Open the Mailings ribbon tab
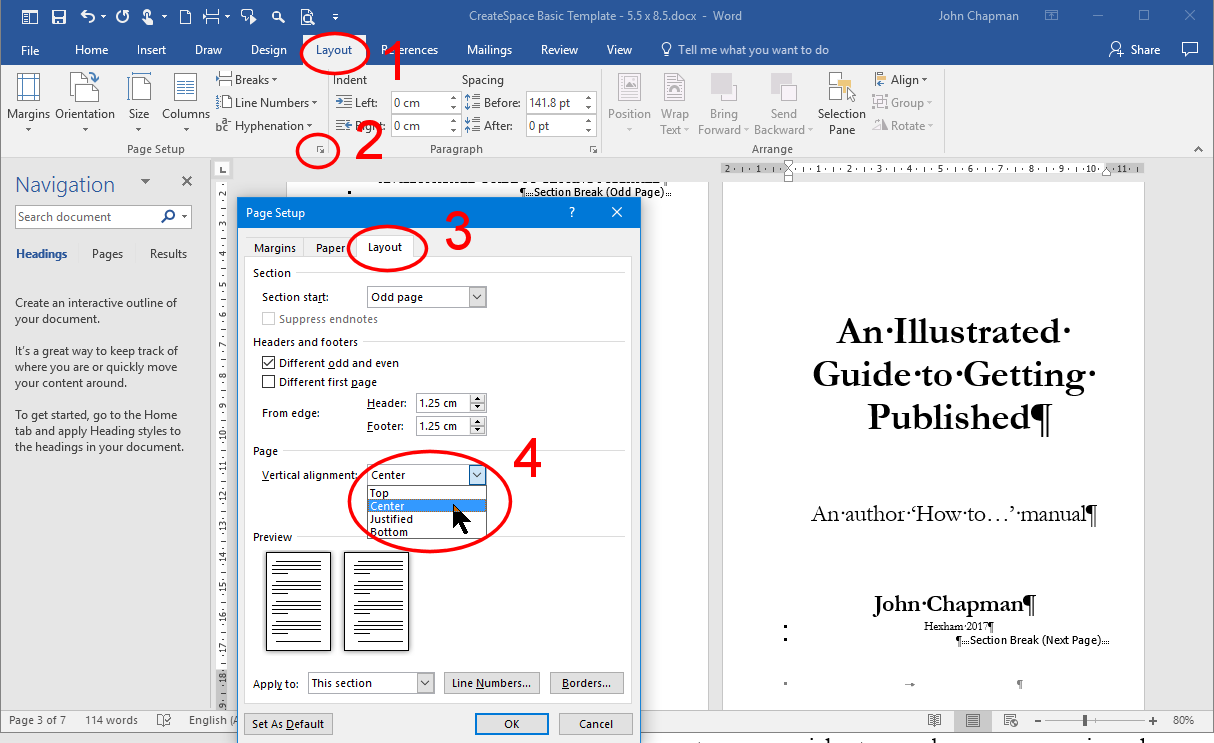 [489, 49]
